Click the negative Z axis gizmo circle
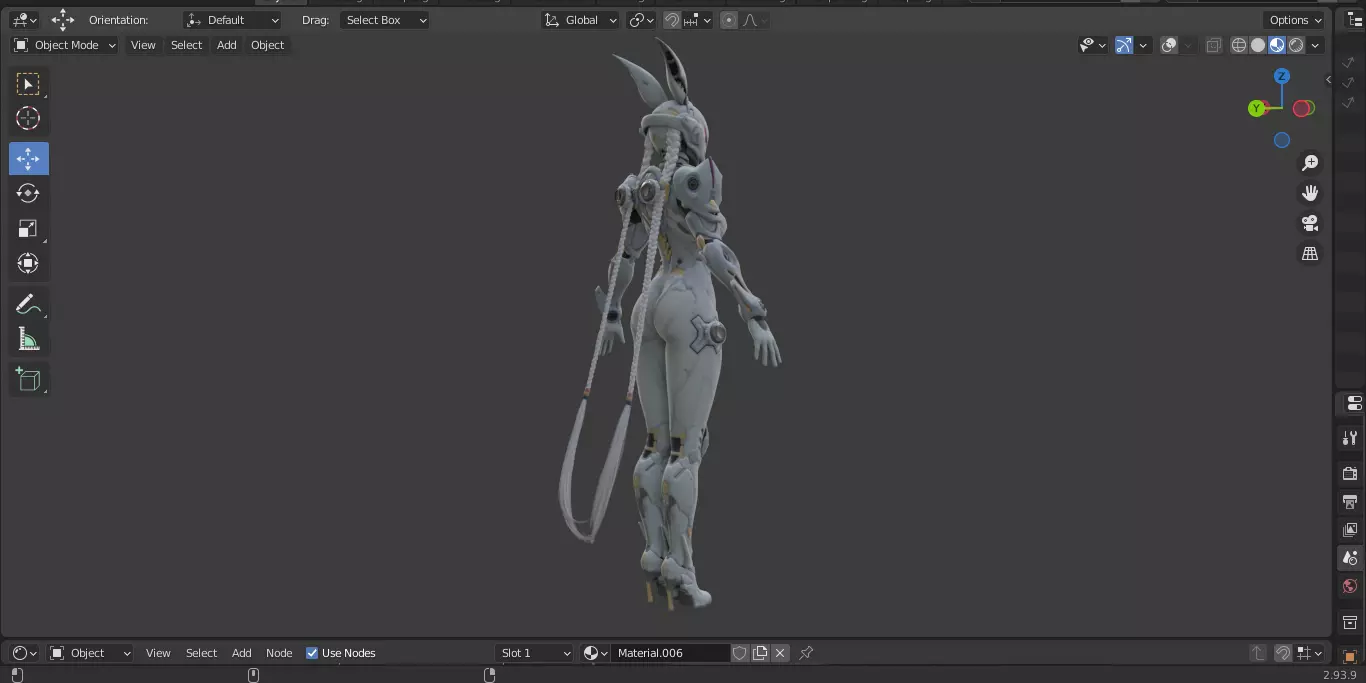This screenshot has height=683, width=1366. pyautogui.click(x=1282, y=140)
